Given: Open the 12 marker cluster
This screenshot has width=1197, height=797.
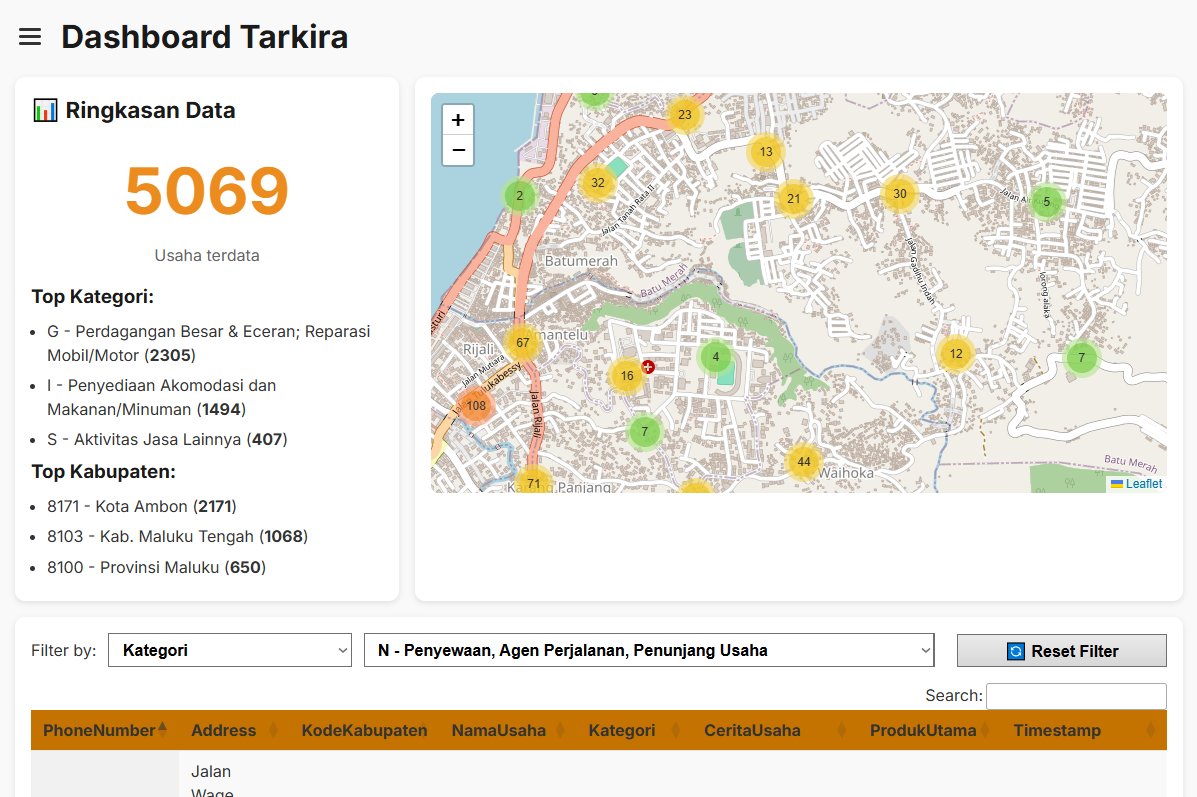Looking at the screenshot, I should click(956, 354).
